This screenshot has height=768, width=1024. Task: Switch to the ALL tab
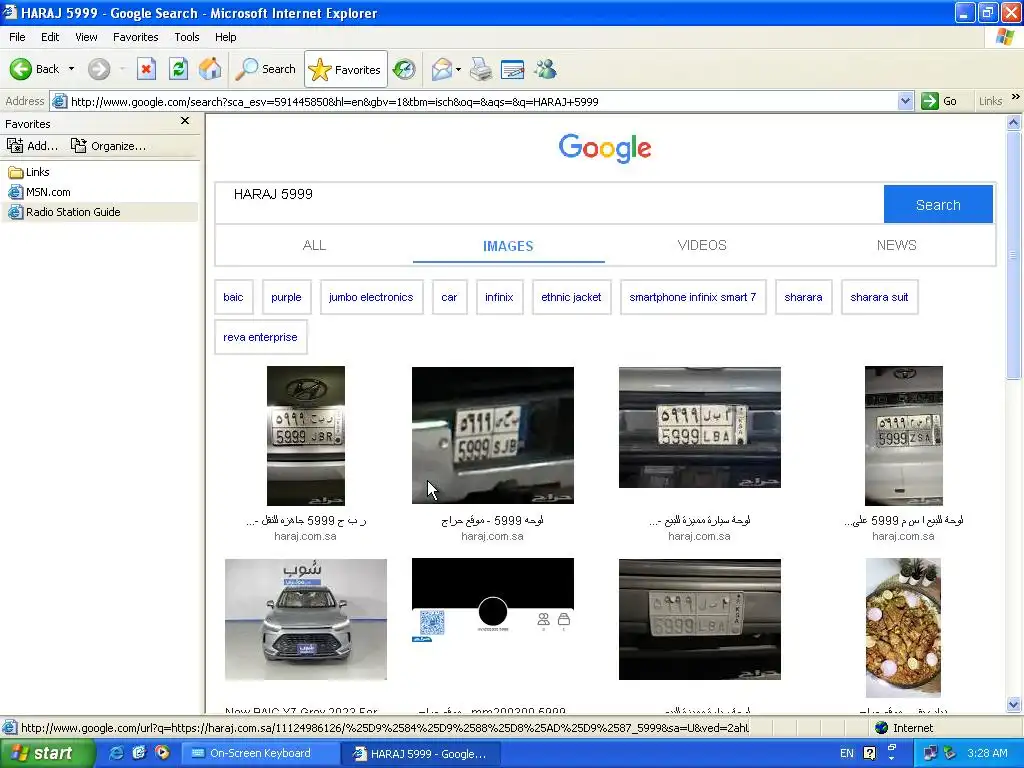(314, 246)
